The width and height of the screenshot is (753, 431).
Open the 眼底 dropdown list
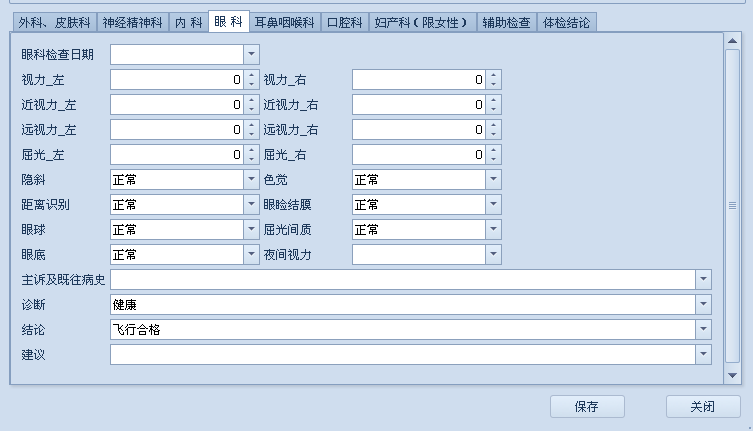(x=251, y=254)
